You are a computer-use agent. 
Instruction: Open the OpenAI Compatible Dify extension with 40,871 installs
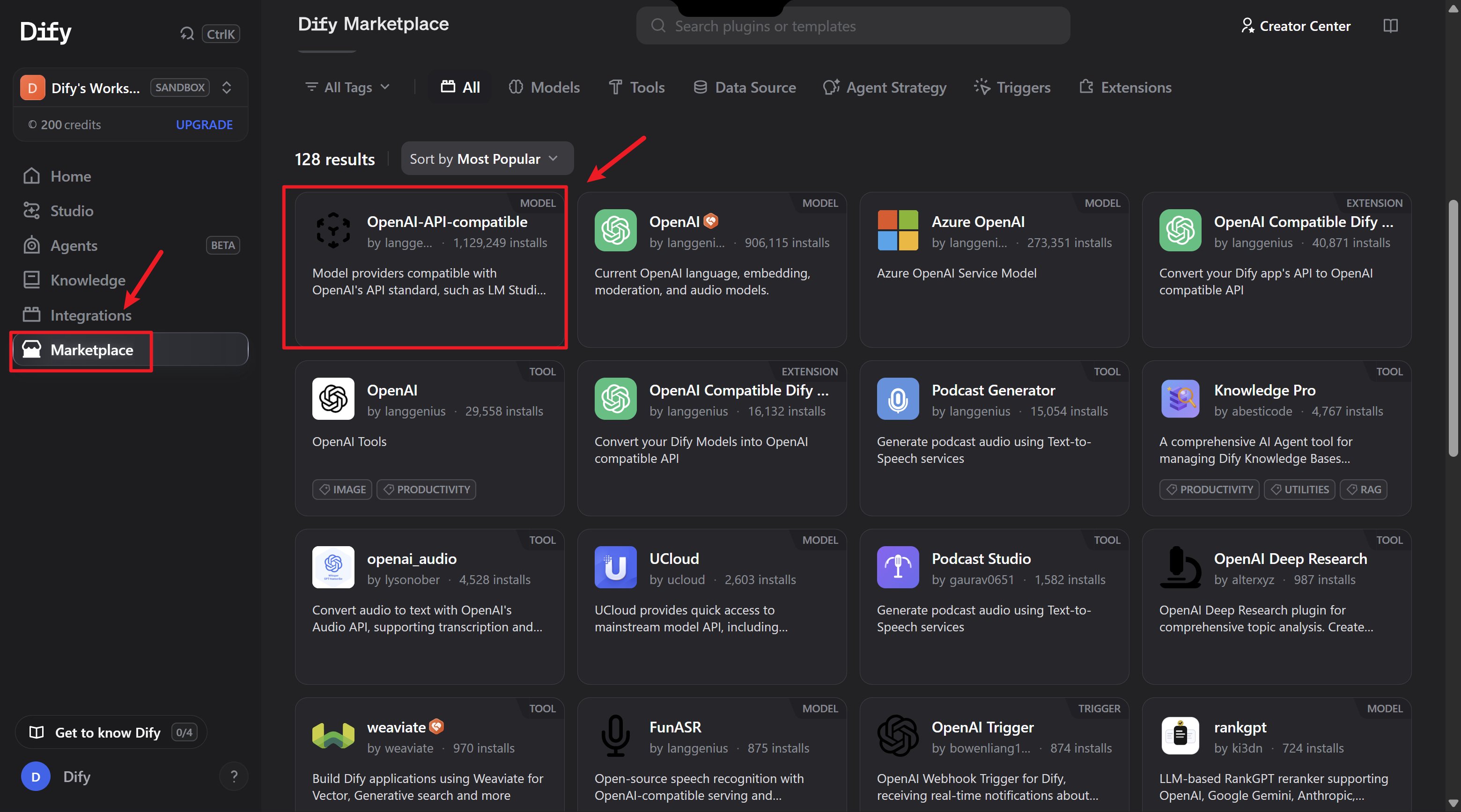pos(1277,270)
